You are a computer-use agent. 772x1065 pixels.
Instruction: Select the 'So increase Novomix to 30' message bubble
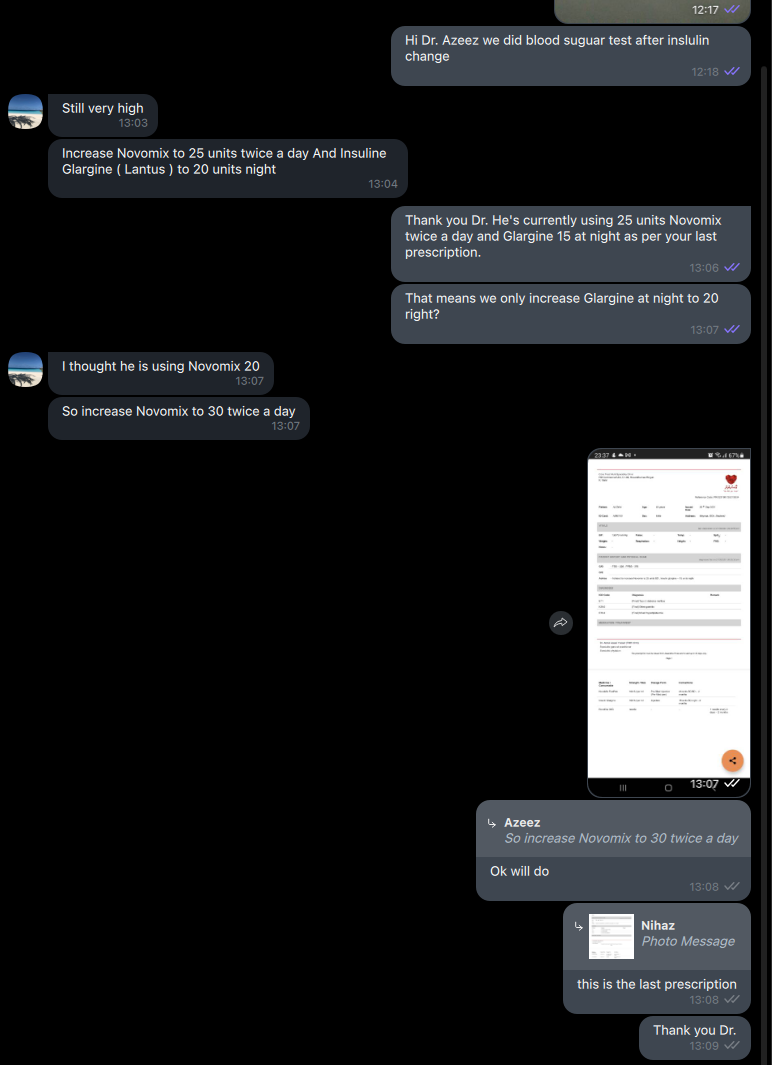click(179, 418)
